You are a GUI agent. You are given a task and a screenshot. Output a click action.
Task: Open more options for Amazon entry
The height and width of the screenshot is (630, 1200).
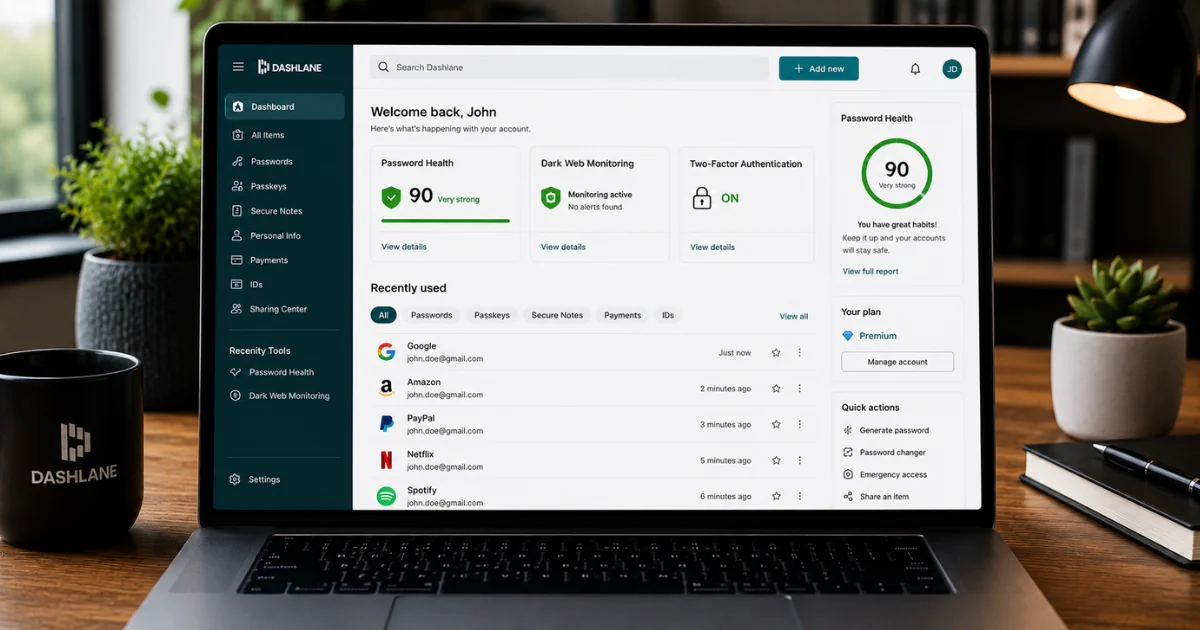[800, 389]
